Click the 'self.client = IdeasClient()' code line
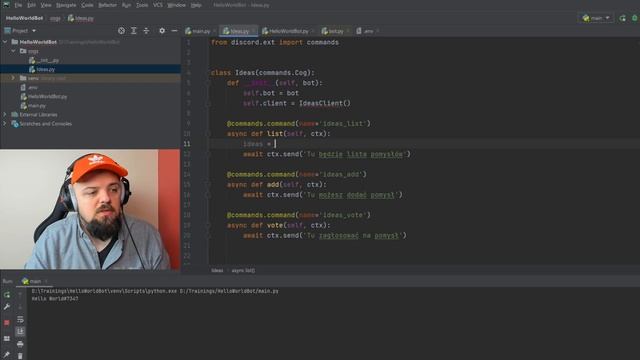Viewport: 640px width, 360px height. tap(297, 103)
